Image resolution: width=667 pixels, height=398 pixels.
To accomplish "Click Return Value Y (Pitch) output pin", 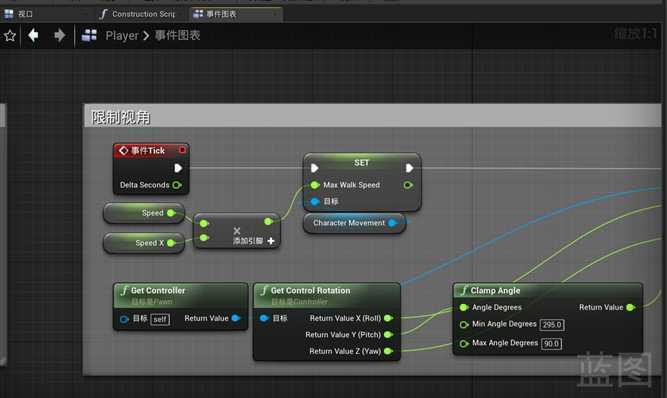I will (x=388, y=335).
